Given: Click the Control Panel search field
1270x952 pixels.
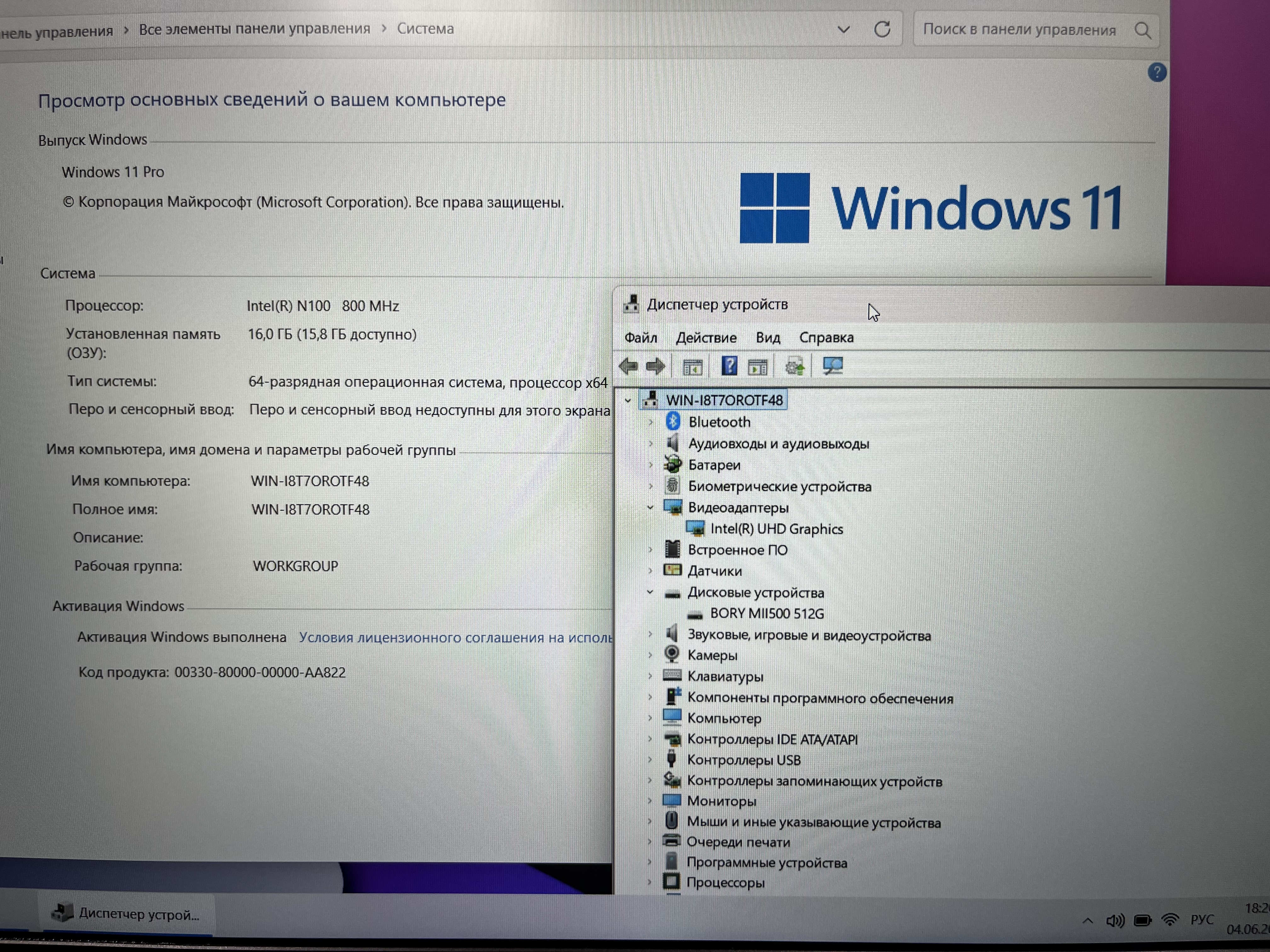Looking at the screenshot, I should (1019, 30).
